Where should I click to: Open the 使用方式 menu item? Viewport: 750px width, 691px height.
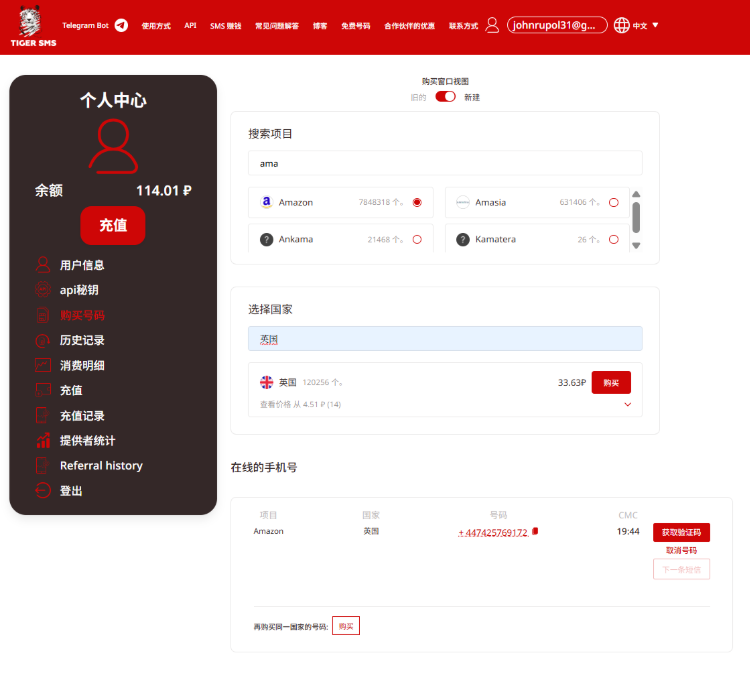pyautogui.click(x=156, y=26)
